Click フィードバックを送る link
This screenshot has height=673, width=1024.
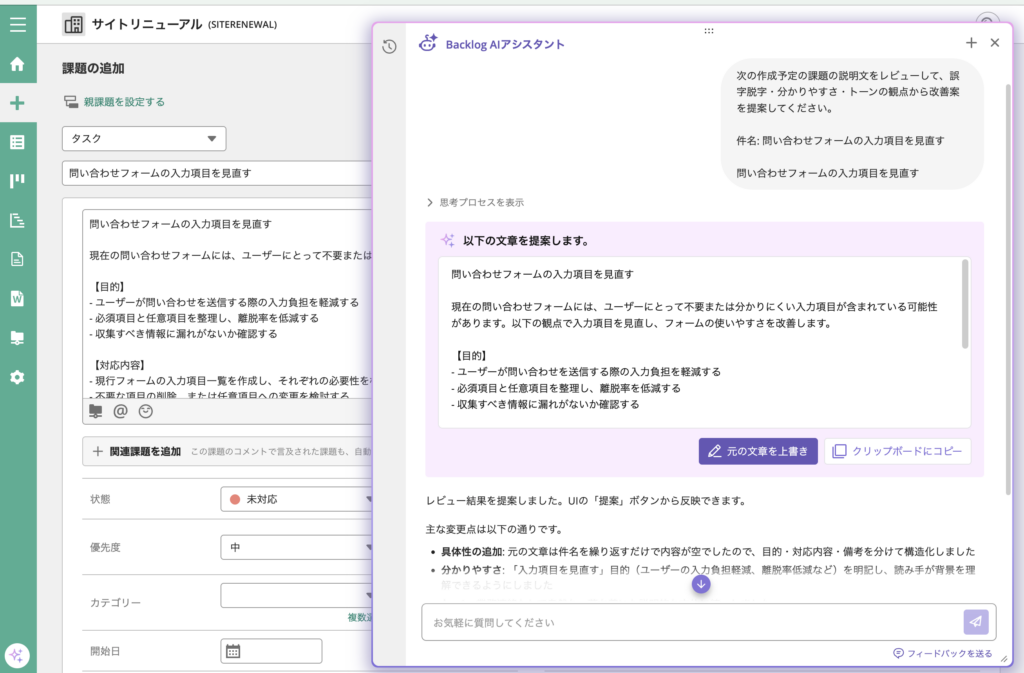point(942,653)
